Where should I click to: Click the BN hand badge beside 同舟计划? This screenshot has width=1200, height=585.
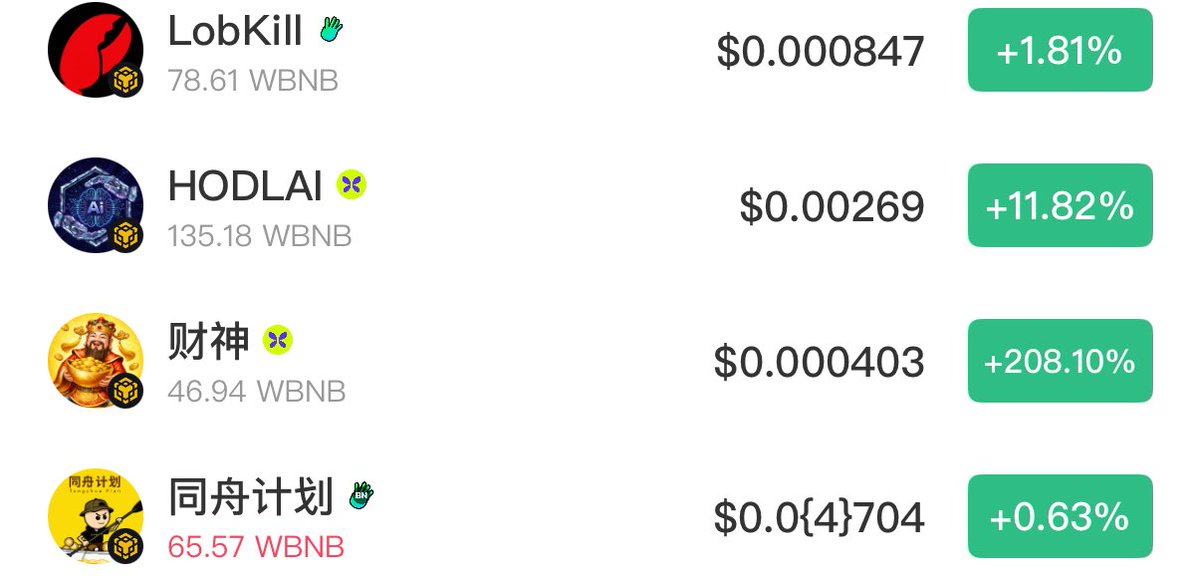(x=361, y=496)
